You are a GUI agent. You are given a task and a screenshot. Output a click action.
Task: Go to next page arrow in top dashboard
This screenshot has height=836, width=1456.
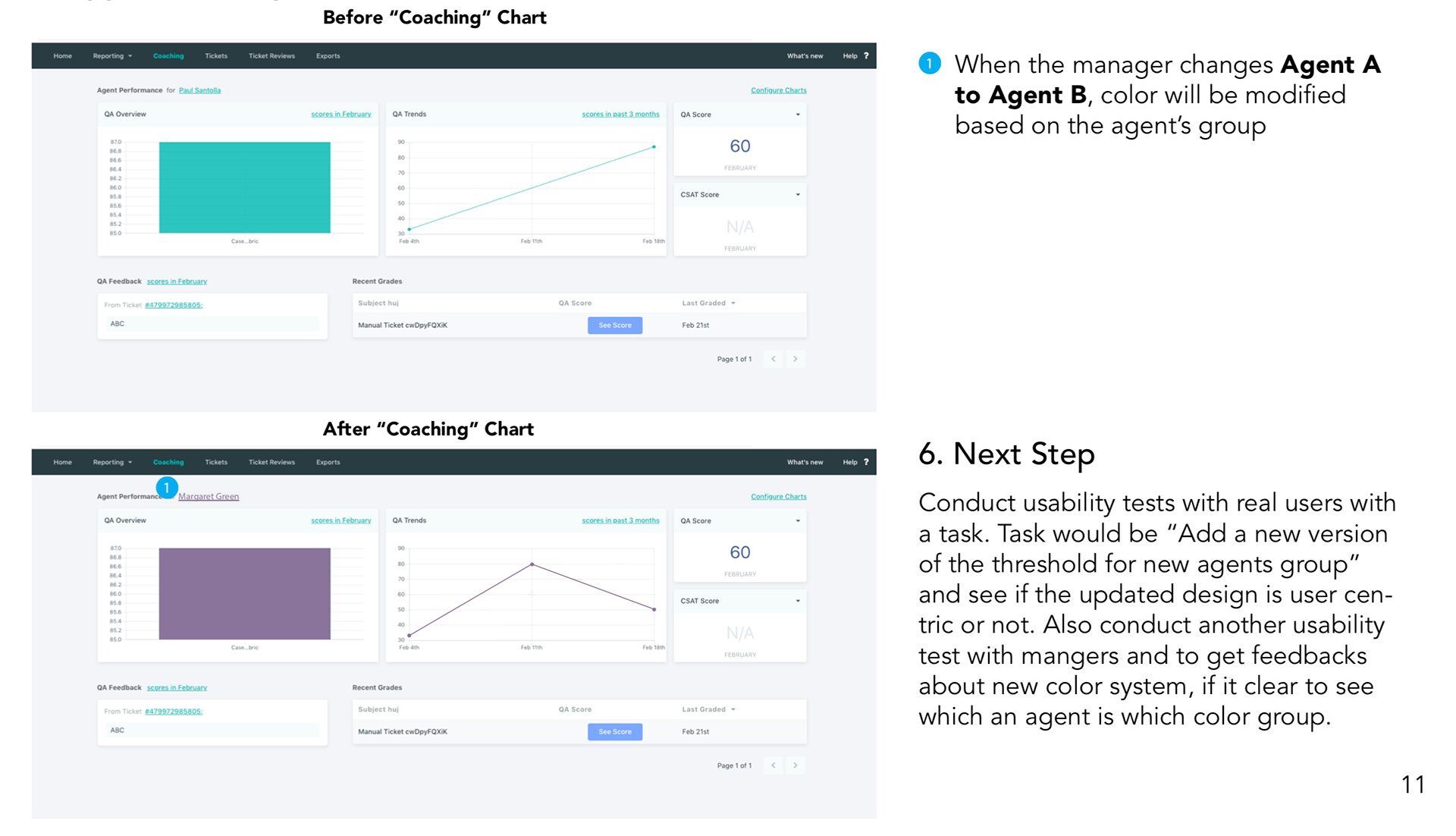coord(795,359)
